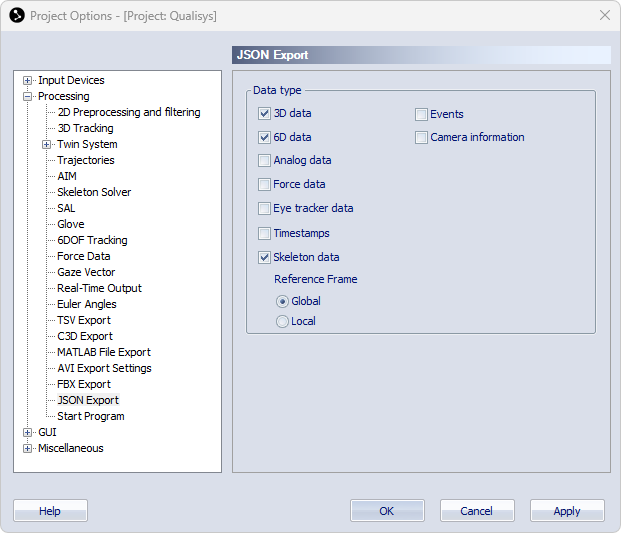Select C3D Export in the tree
Viewport: 621px width, 533px height.
pos(85,337)
